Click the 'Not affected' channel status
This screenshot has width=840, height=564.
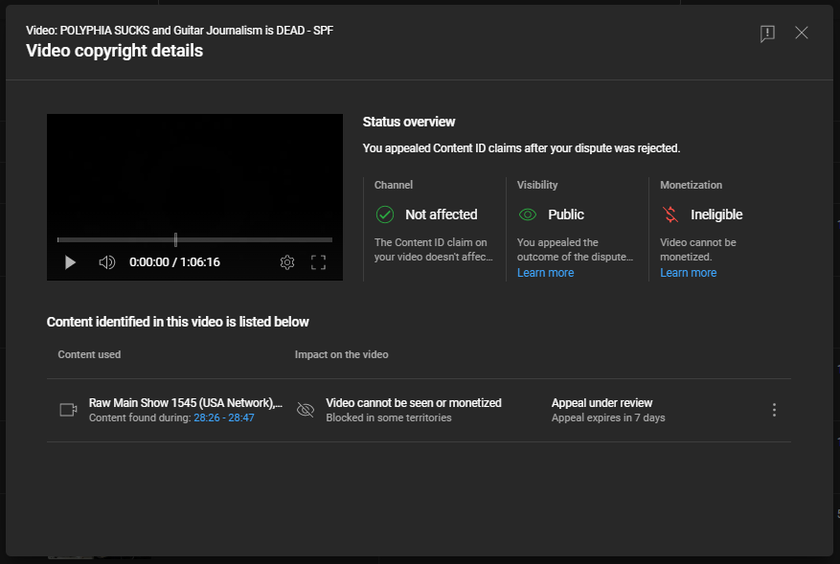click(x=441, y=214)
